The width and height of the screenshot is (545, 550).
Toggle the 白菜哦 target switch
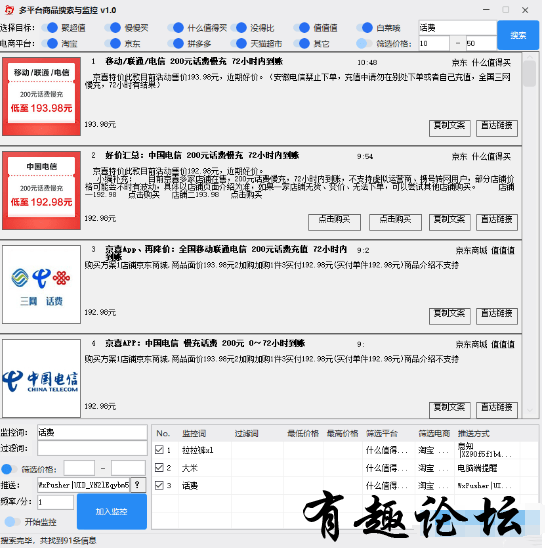point(365,28)
